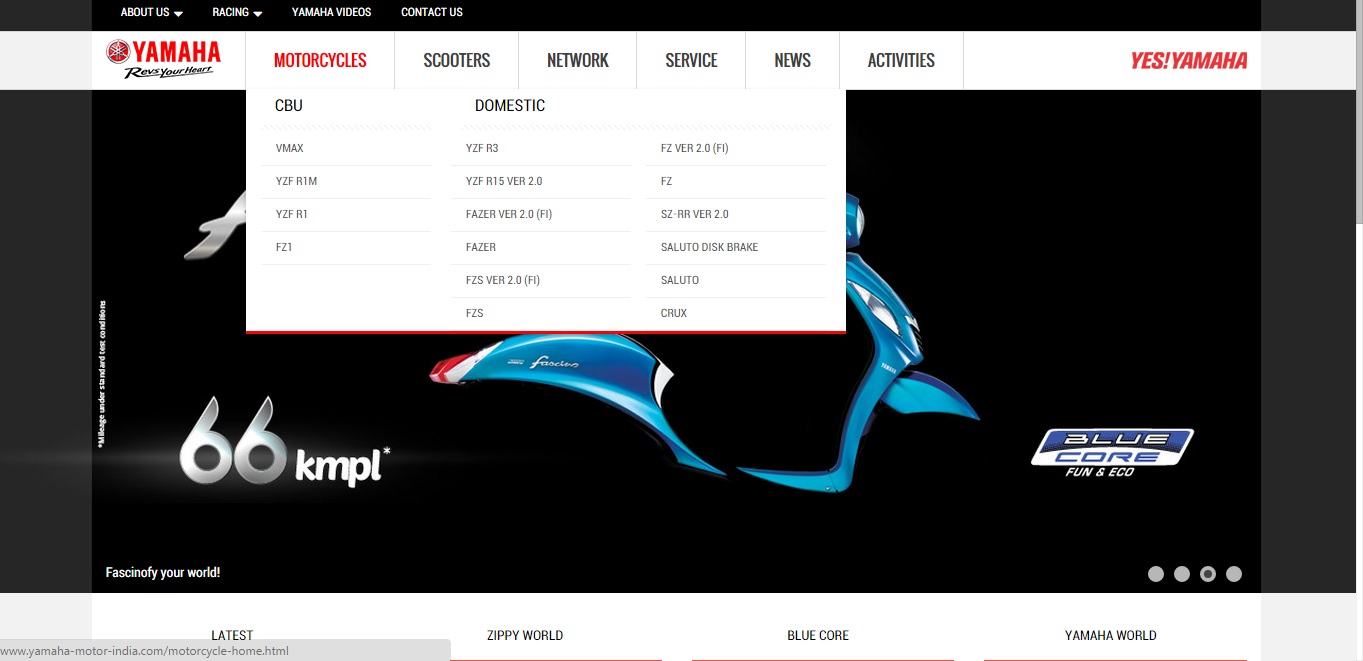Switch to the YAMAHA WORLD tab

pyautogui.click(x=1111, y=635)
